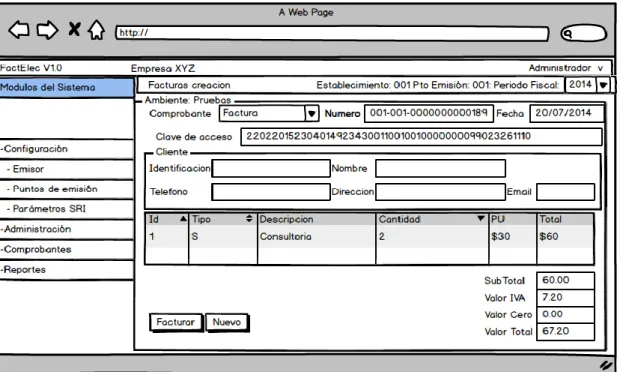Viewport: 620px width, 372px height.
Task: Toggle sort on Tipo column
Action: tap(249, 219)
